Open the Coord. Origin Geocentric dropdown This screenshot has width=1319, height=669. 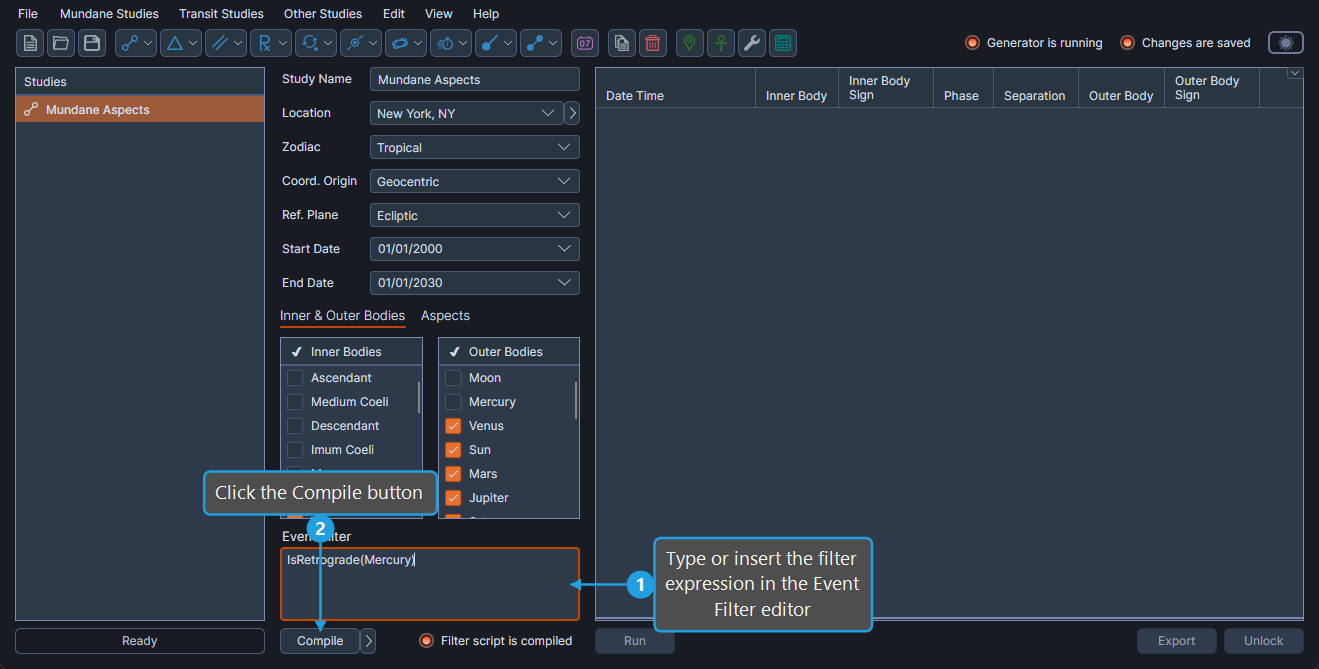click(x=475, y=181)
